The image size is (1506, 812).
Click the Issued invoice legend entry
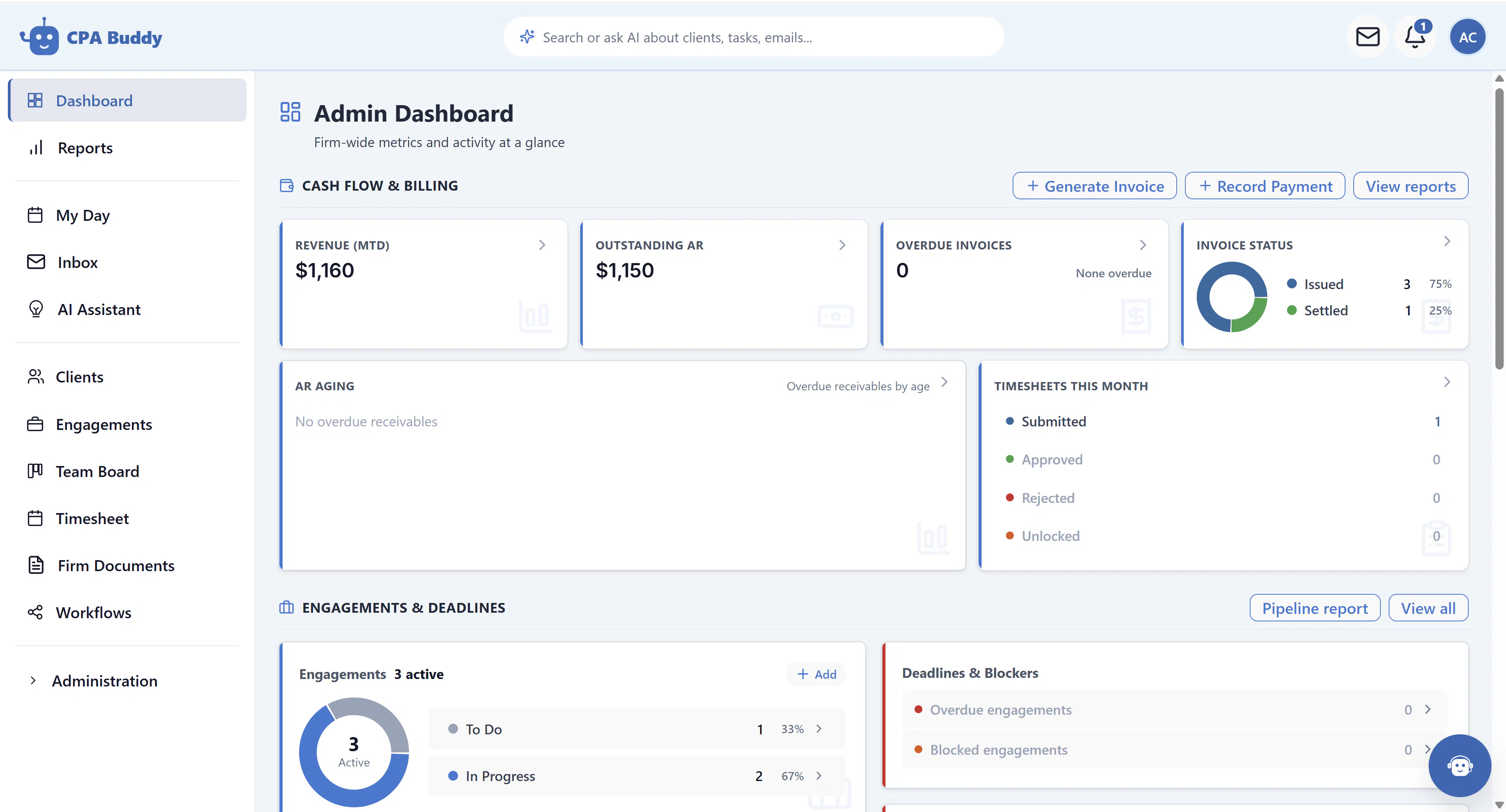click(1369, 284)
